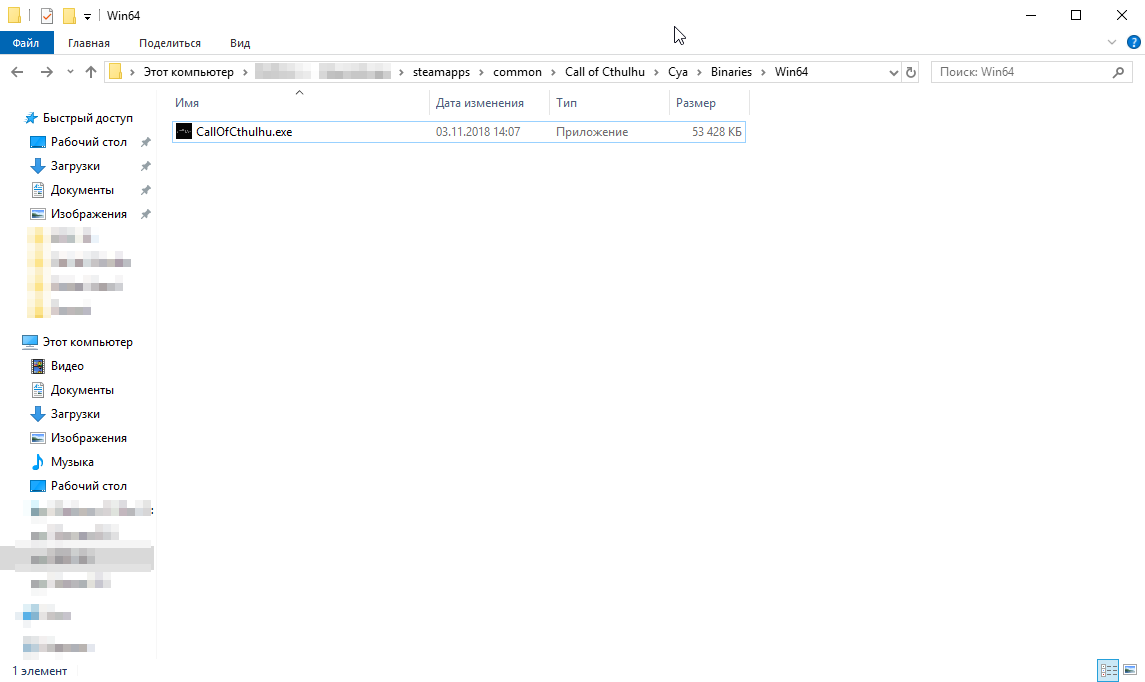Click the folder icon in address bar

coord(115,72)
